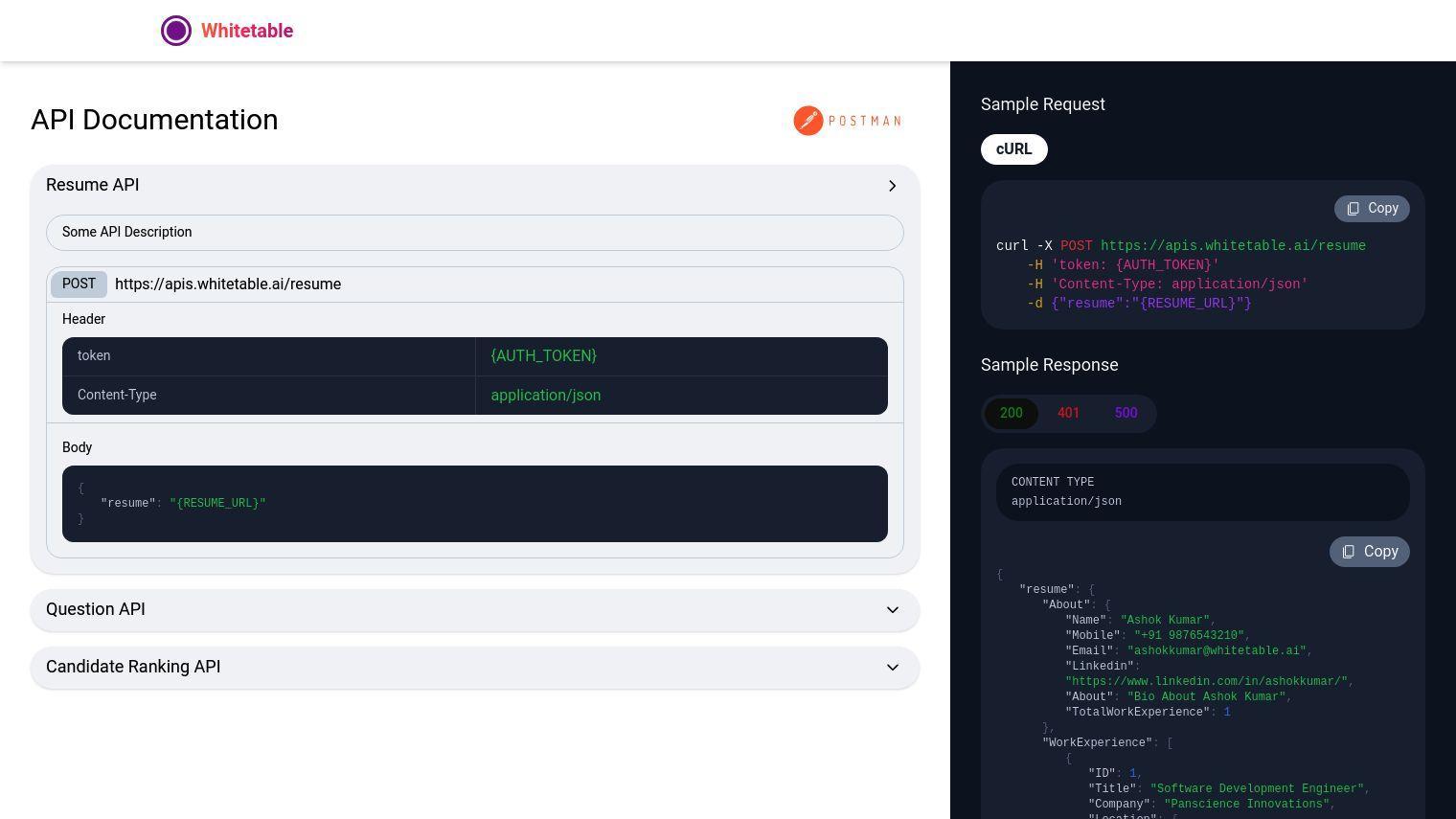The image size is (1456, 819).
Task: Click the "Bio About Ashok Kumar" value
Action: click(1207, 697)
